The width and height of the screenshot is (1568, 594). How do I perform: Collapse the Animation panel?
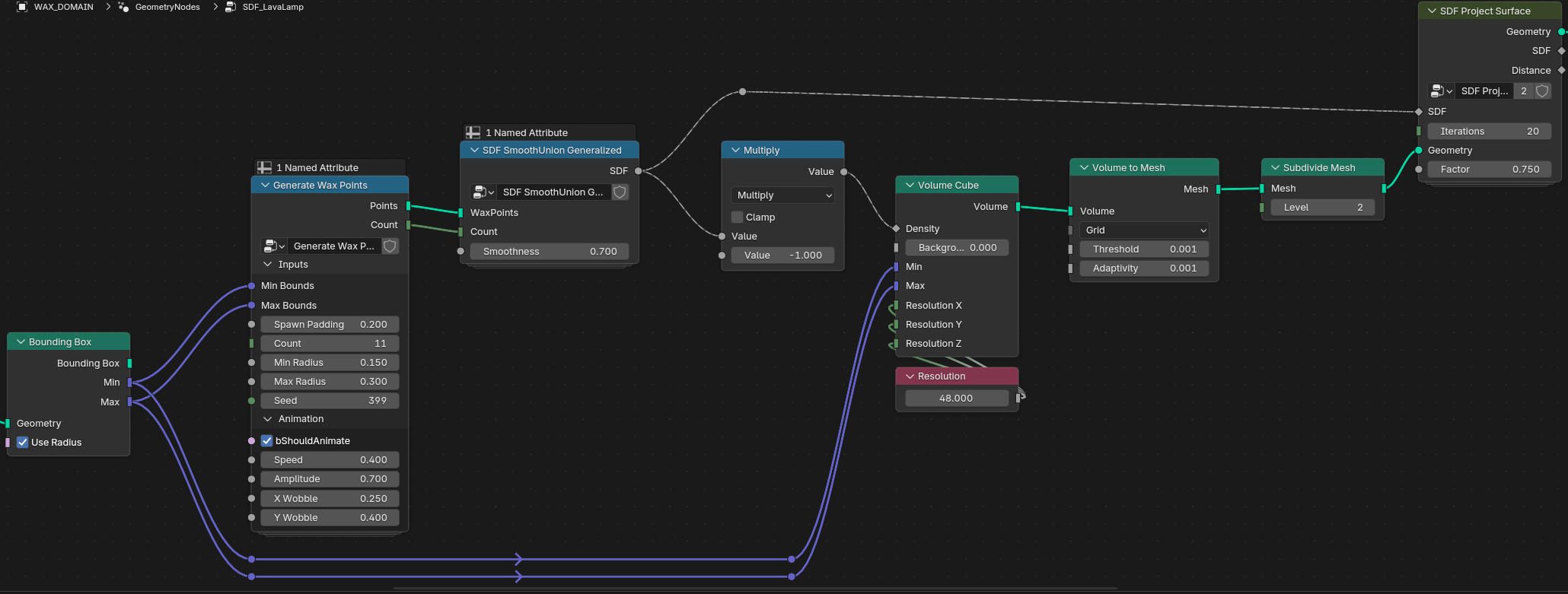point(268,419)
